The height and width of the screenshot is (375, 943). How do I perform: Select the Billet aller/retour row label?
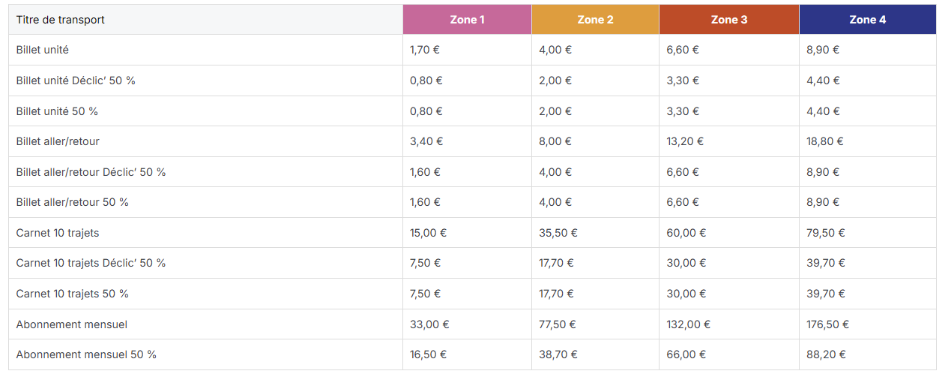coord(58,141)
